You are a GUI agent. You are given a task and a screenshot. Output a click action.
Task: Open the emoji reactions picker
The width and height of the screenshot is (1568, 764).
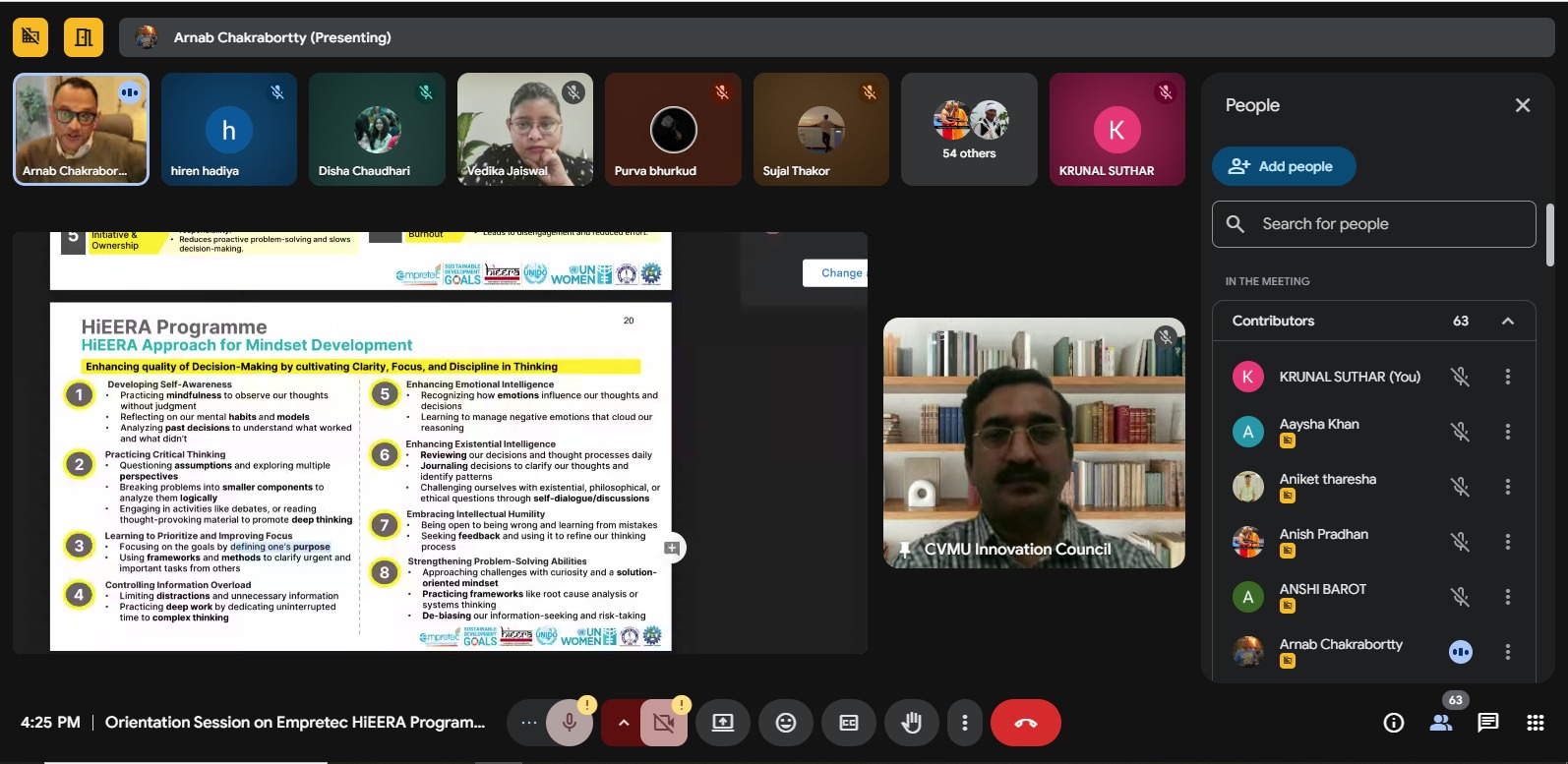786,724
